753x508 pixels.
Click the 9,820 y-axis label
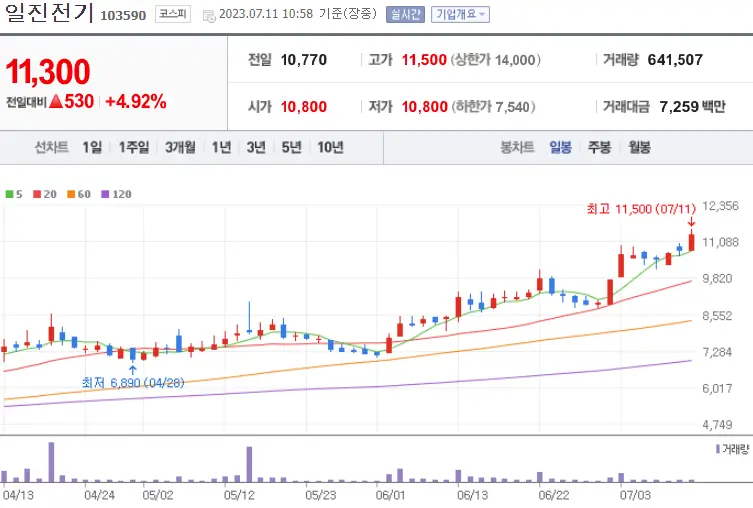717,278
